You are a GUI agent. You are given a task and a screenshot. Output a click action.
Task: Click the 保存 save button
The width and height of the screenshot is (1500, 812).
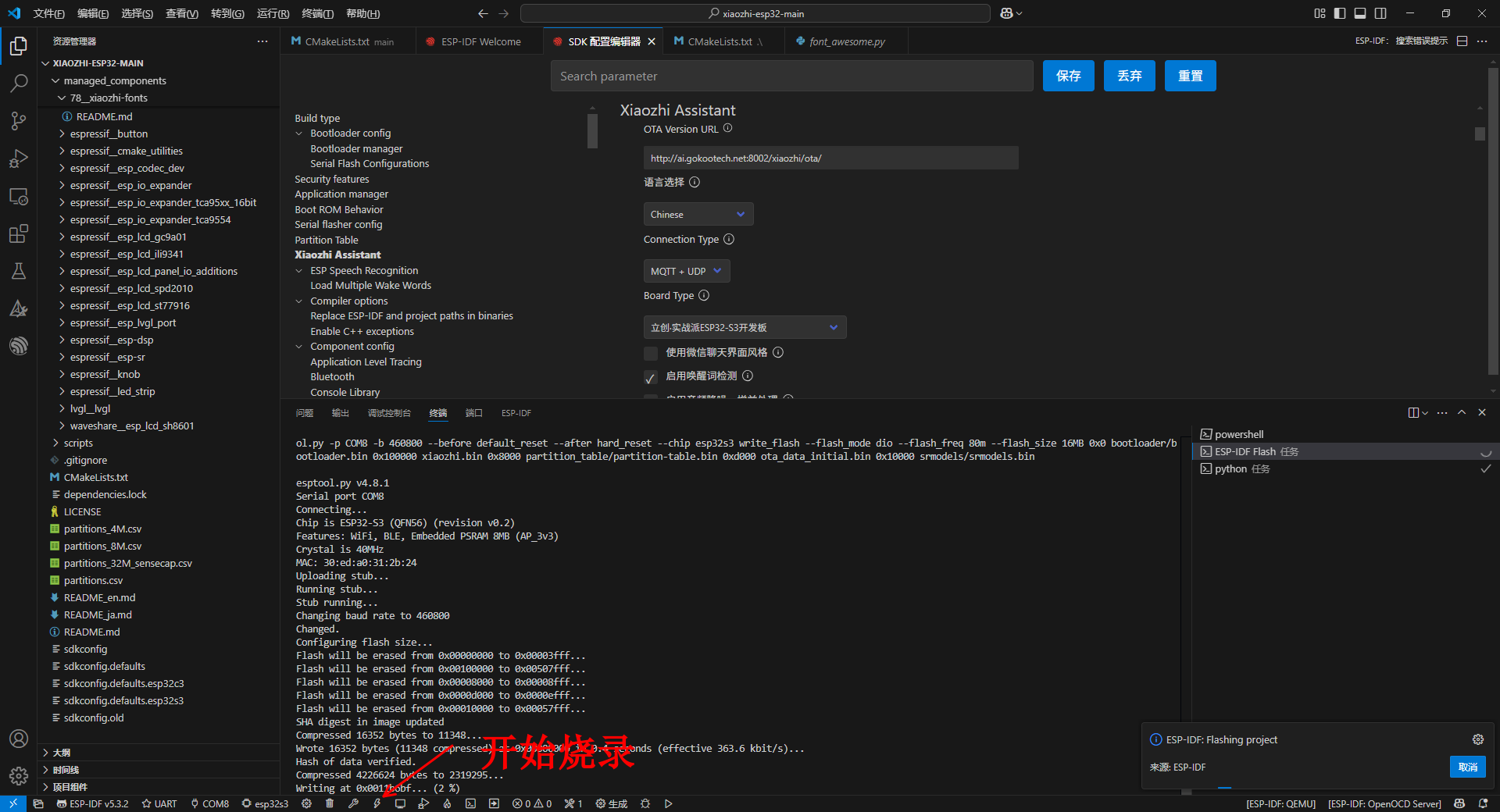coord(1069,76)
